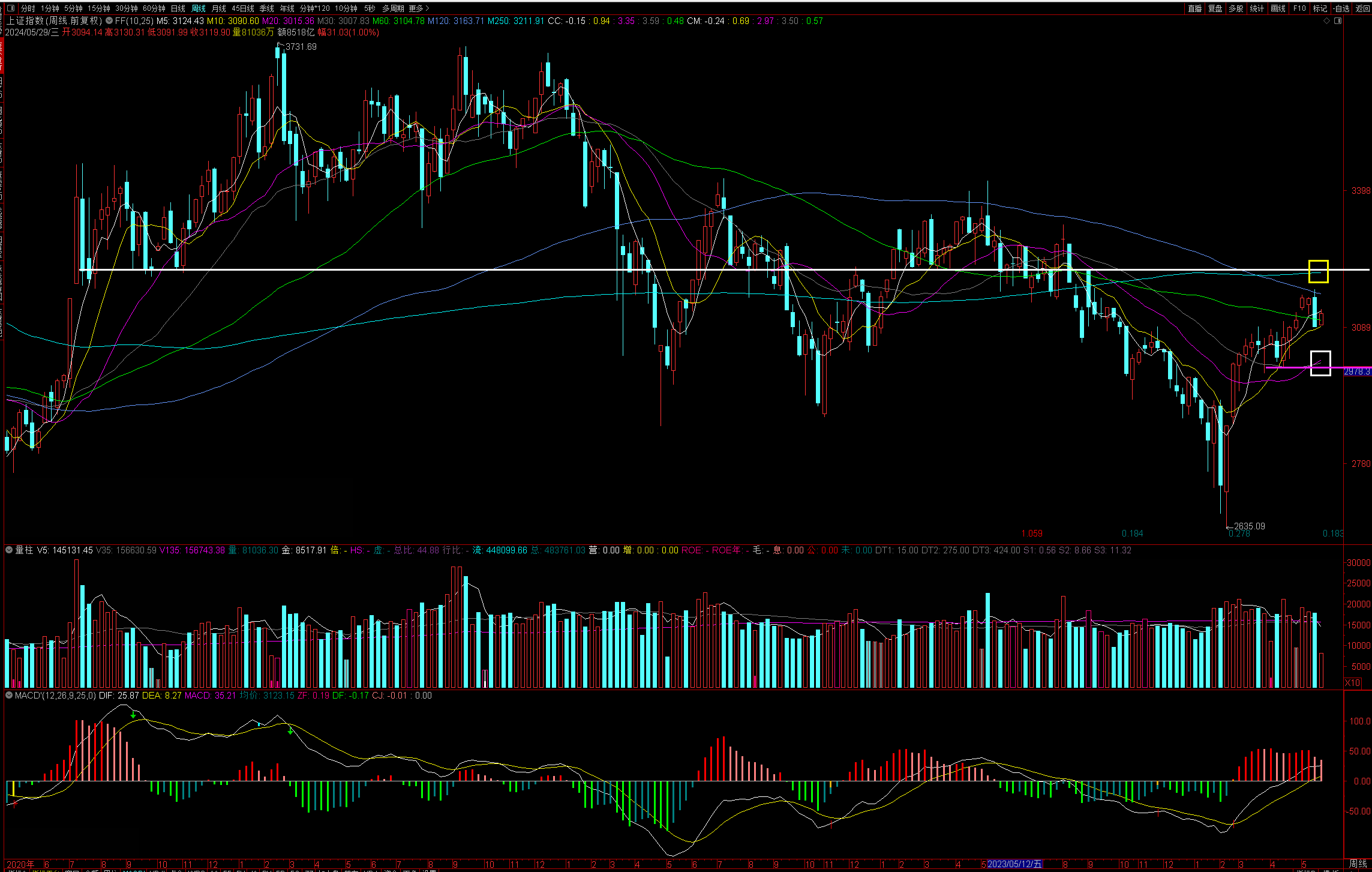This screenshot has height=872, width=1372.
Task: Click the panel layout icon at top-left
Action: pos(10,8)
